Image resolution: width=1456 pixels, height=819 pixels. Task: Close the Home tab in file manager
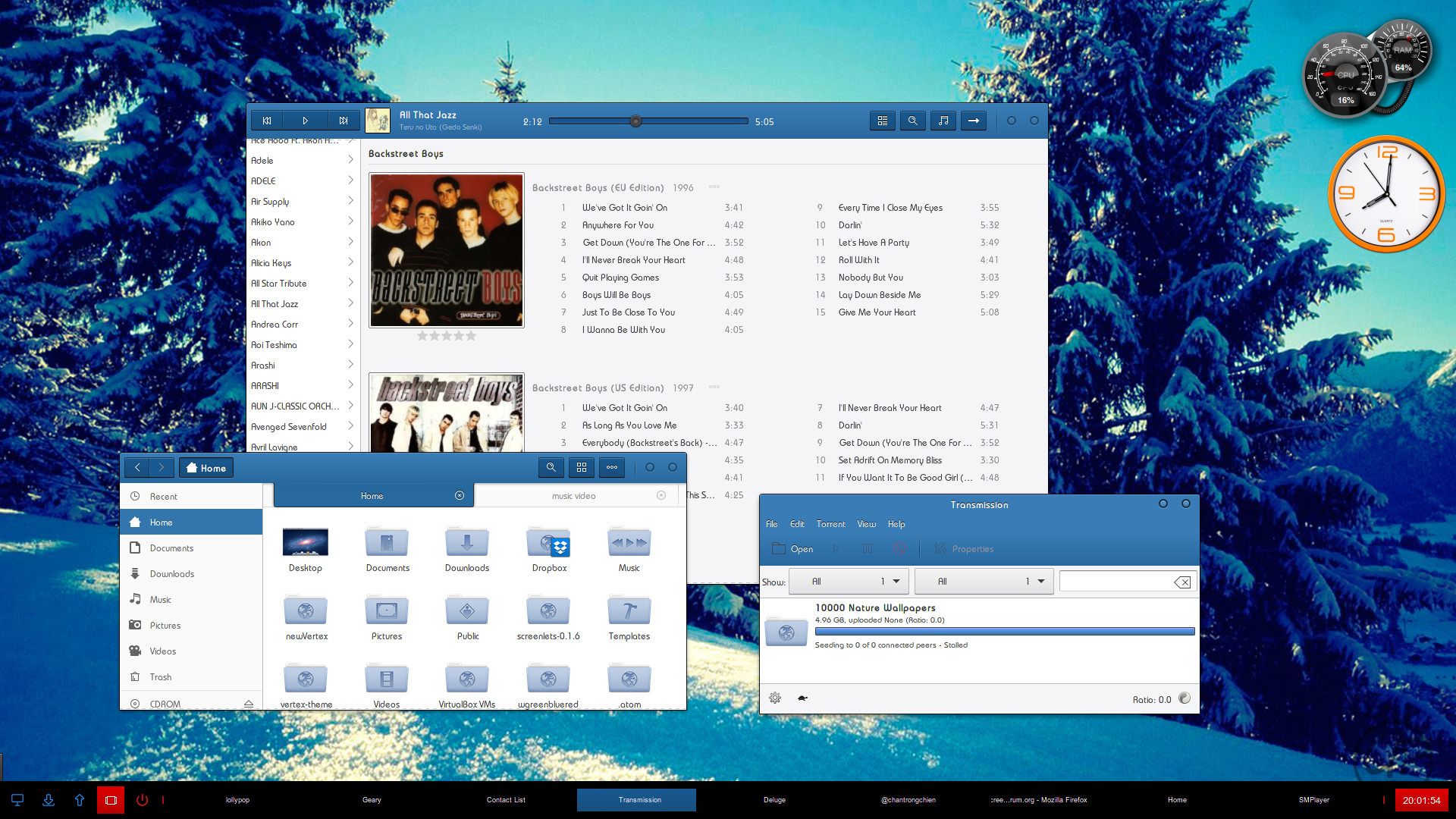click(x=460, y=495)
